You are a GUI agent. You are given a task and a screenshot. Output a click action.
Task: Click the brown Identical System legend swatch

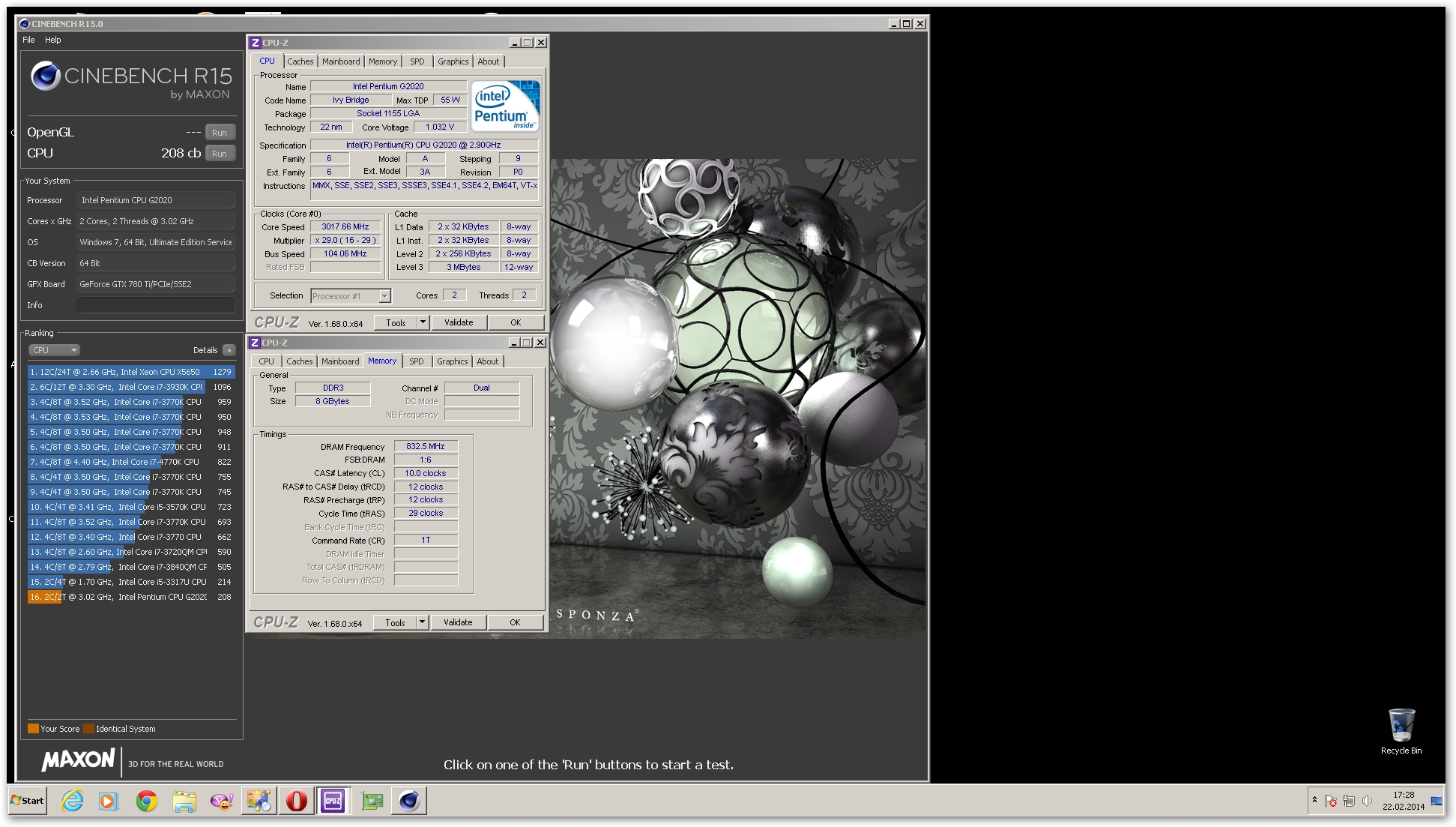pyautogui.click(x=88, y=728)
